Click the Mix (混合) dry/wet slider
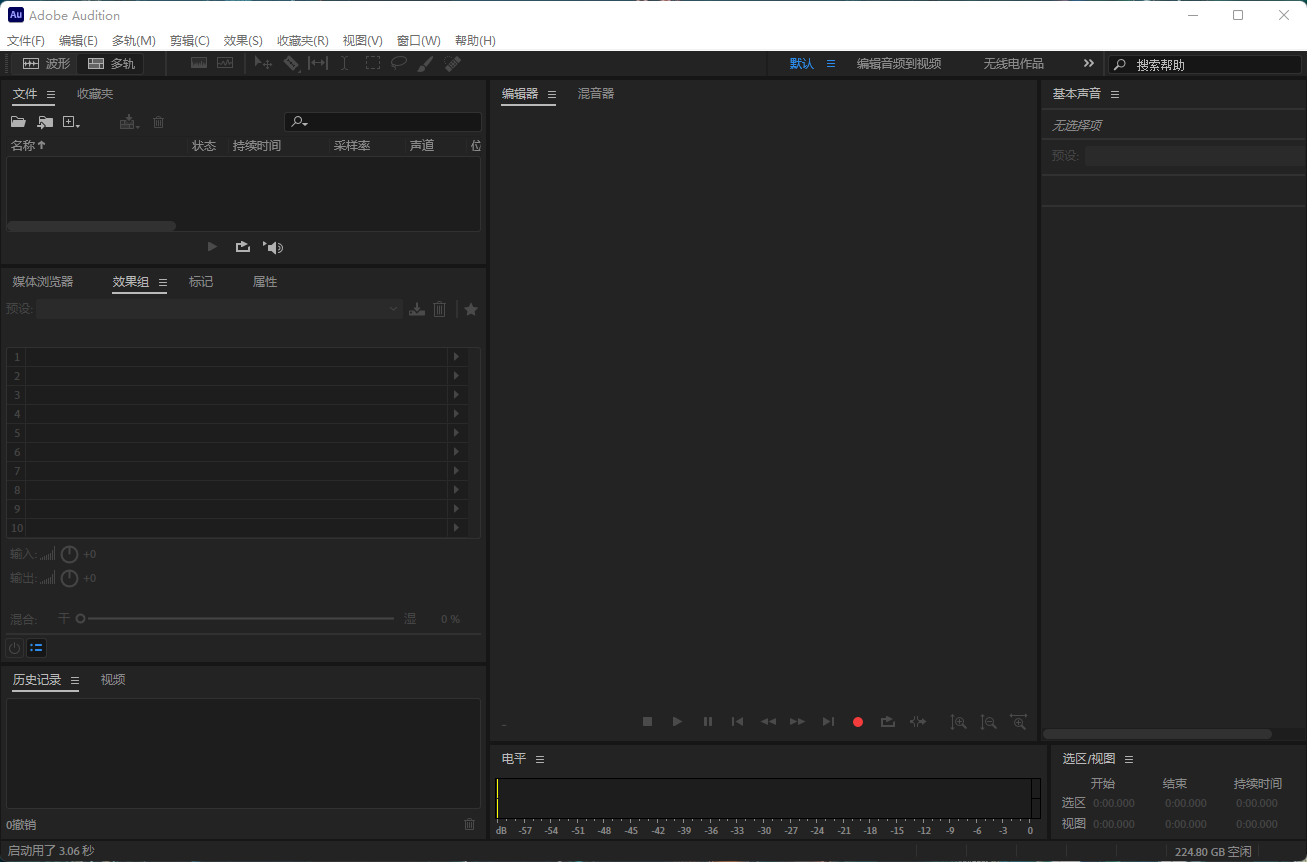The height and width of the screenshot is (862, 1307). (235, 619)
